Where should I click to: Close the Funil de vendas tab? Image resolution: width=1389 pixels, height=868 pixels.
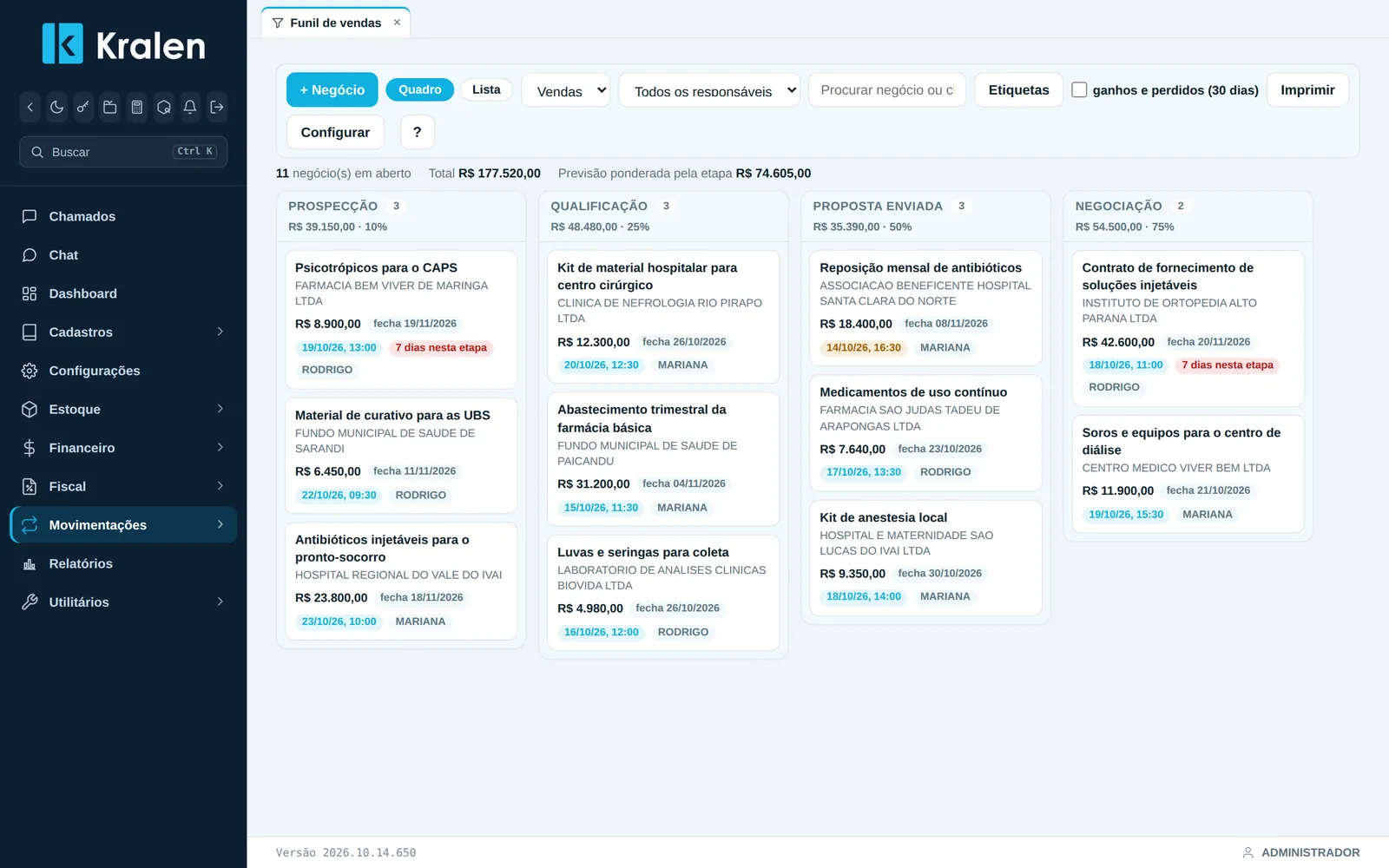397,23
